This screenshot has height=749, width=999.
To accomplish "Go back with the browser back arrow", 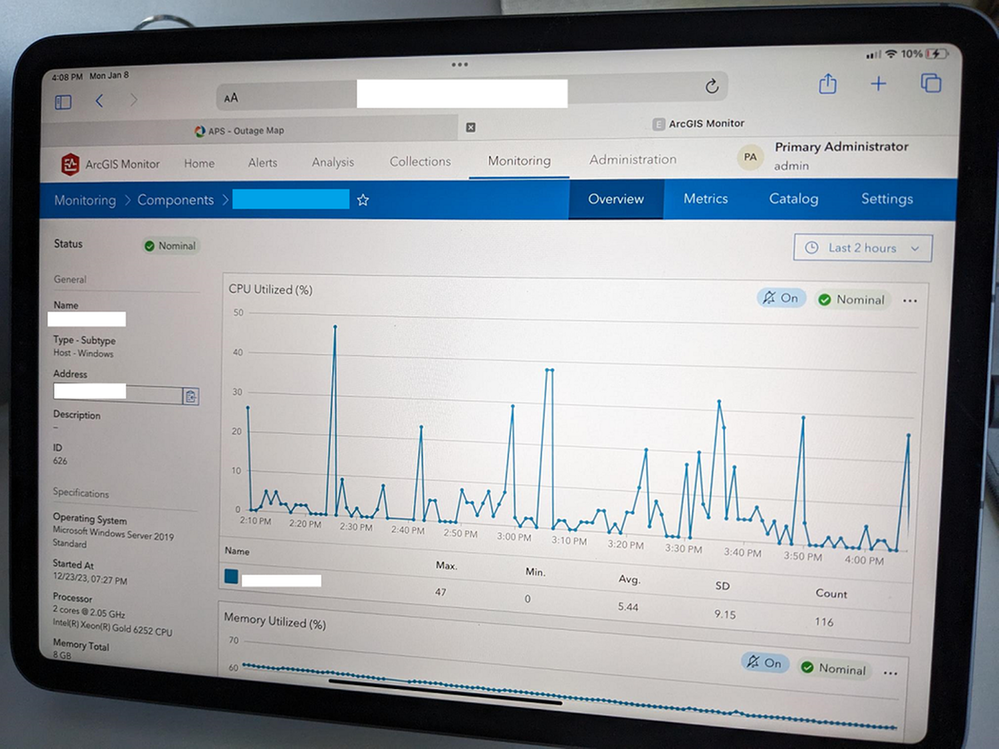I will coord(99,101).
